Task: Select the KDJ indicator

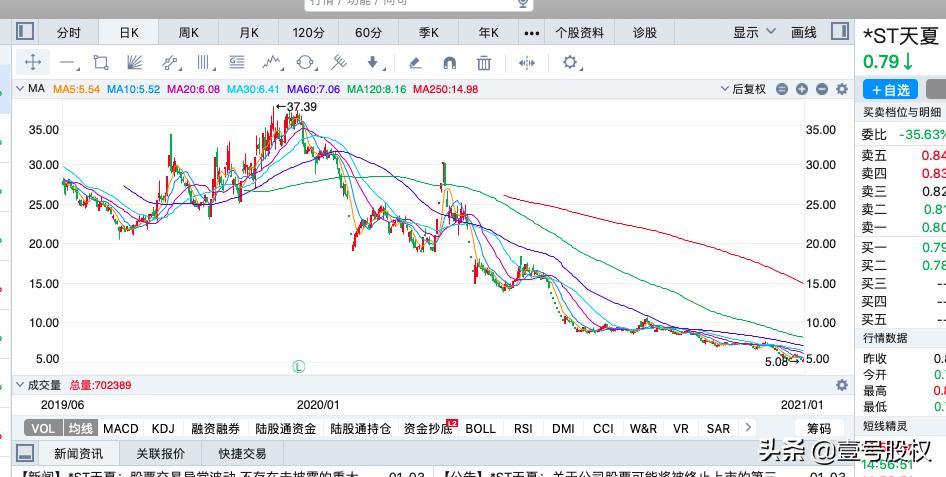Action: pos(163,428)
